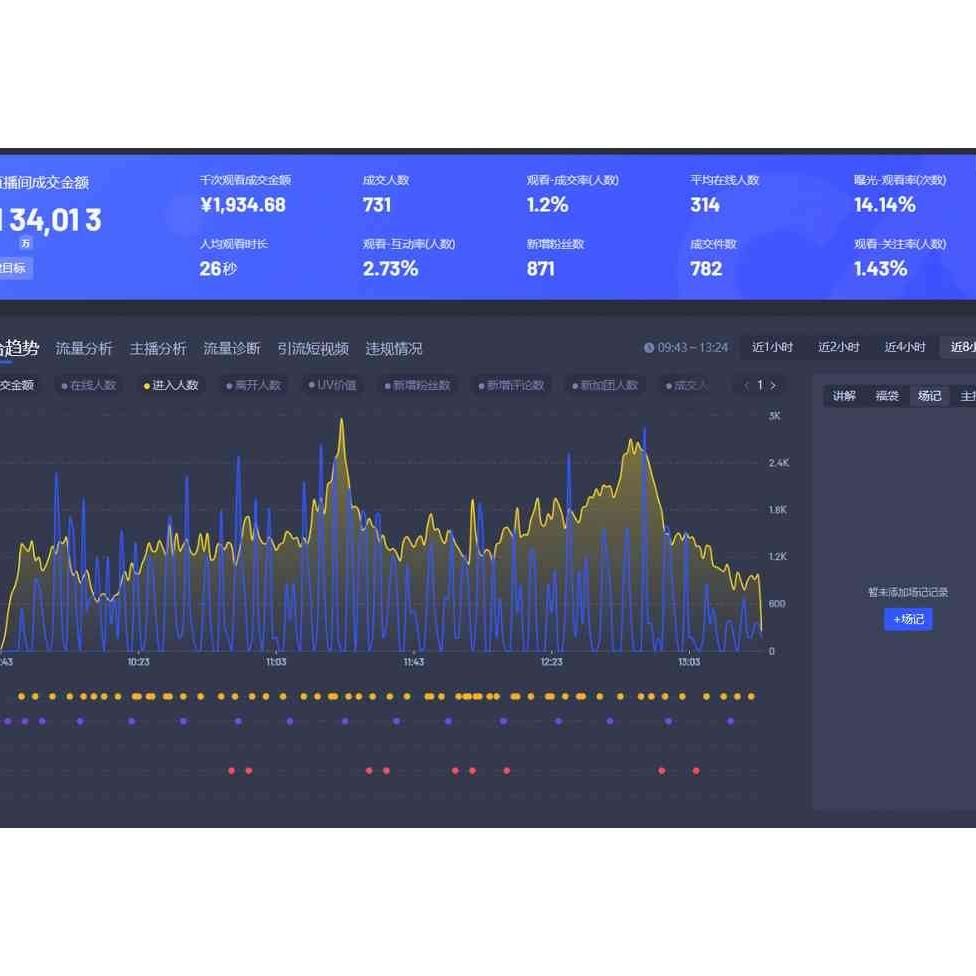The width and height of the screenshot is (976, 976).
Task: Toggle the 新增评论数 legend item
Action: coord(511,385)
